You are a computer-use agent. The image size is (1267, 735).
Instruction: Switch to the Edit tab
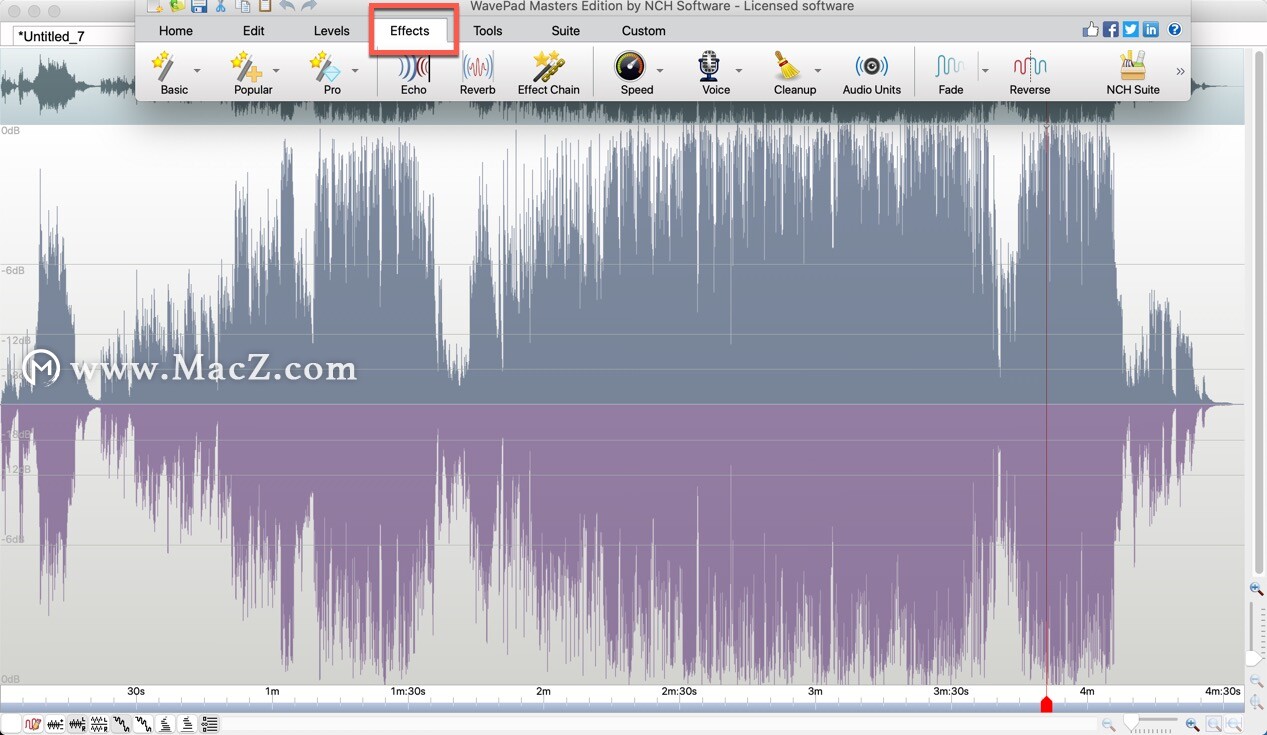click(254, 31)
